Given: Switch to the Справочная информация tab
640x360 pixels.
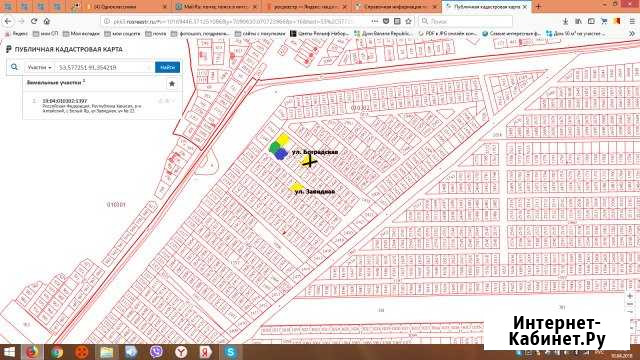Looking at the screenshot, I should point(396,7).
